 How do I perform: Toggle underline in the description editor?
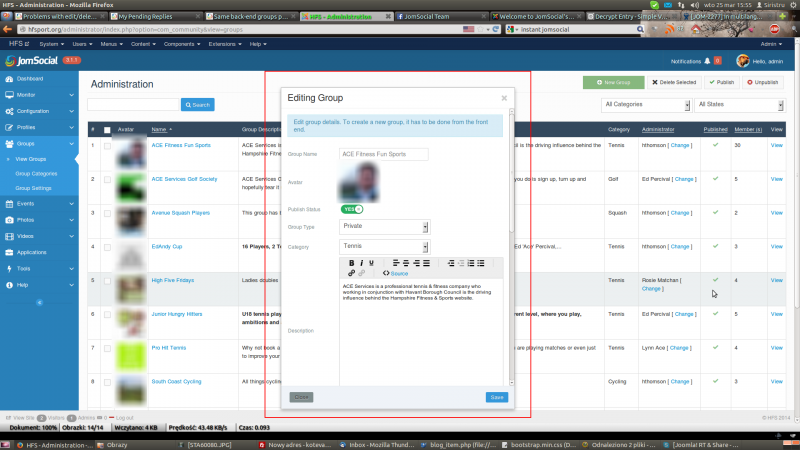point(371,263)
